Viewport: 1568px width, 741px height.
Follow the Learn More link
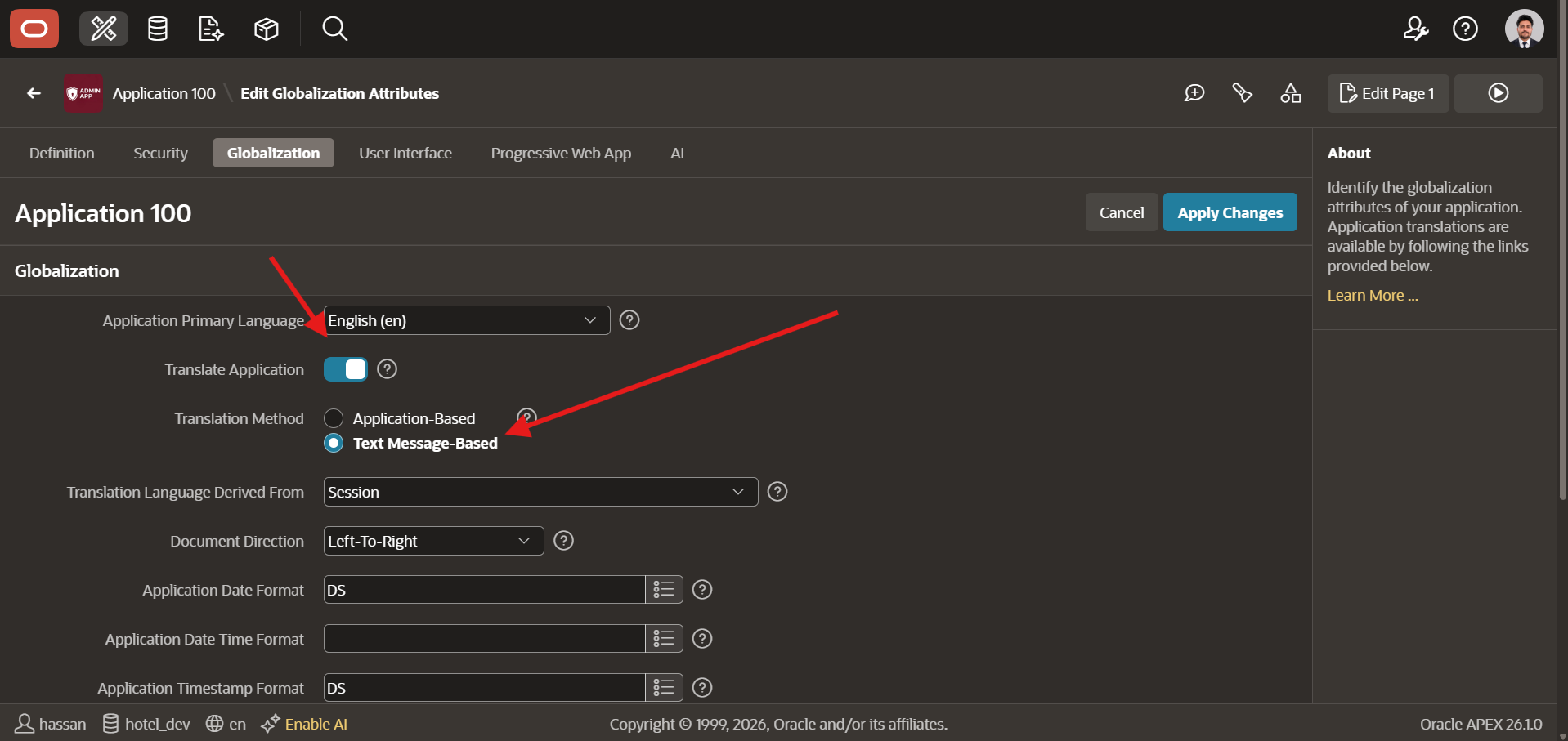1373,296
